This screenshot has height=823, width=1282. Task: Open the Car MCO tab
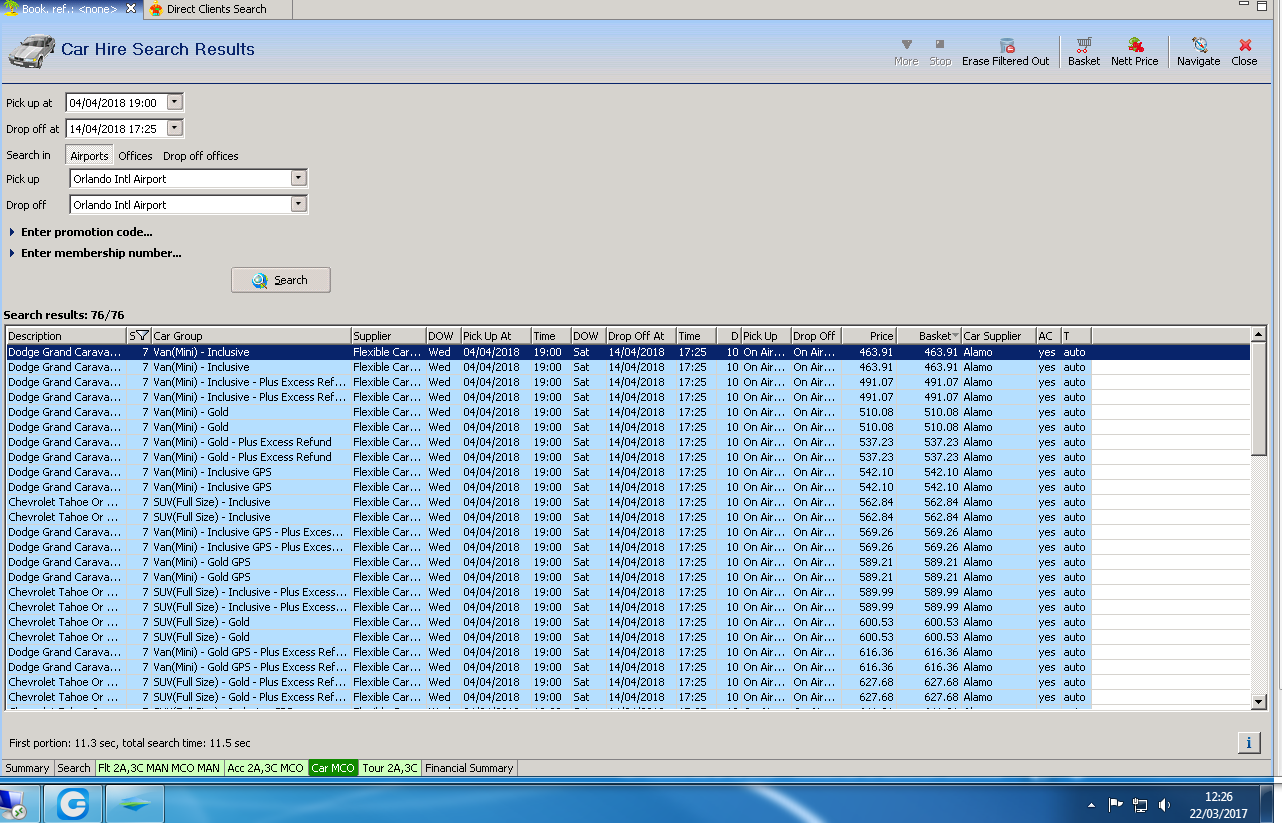pos(333,768)
